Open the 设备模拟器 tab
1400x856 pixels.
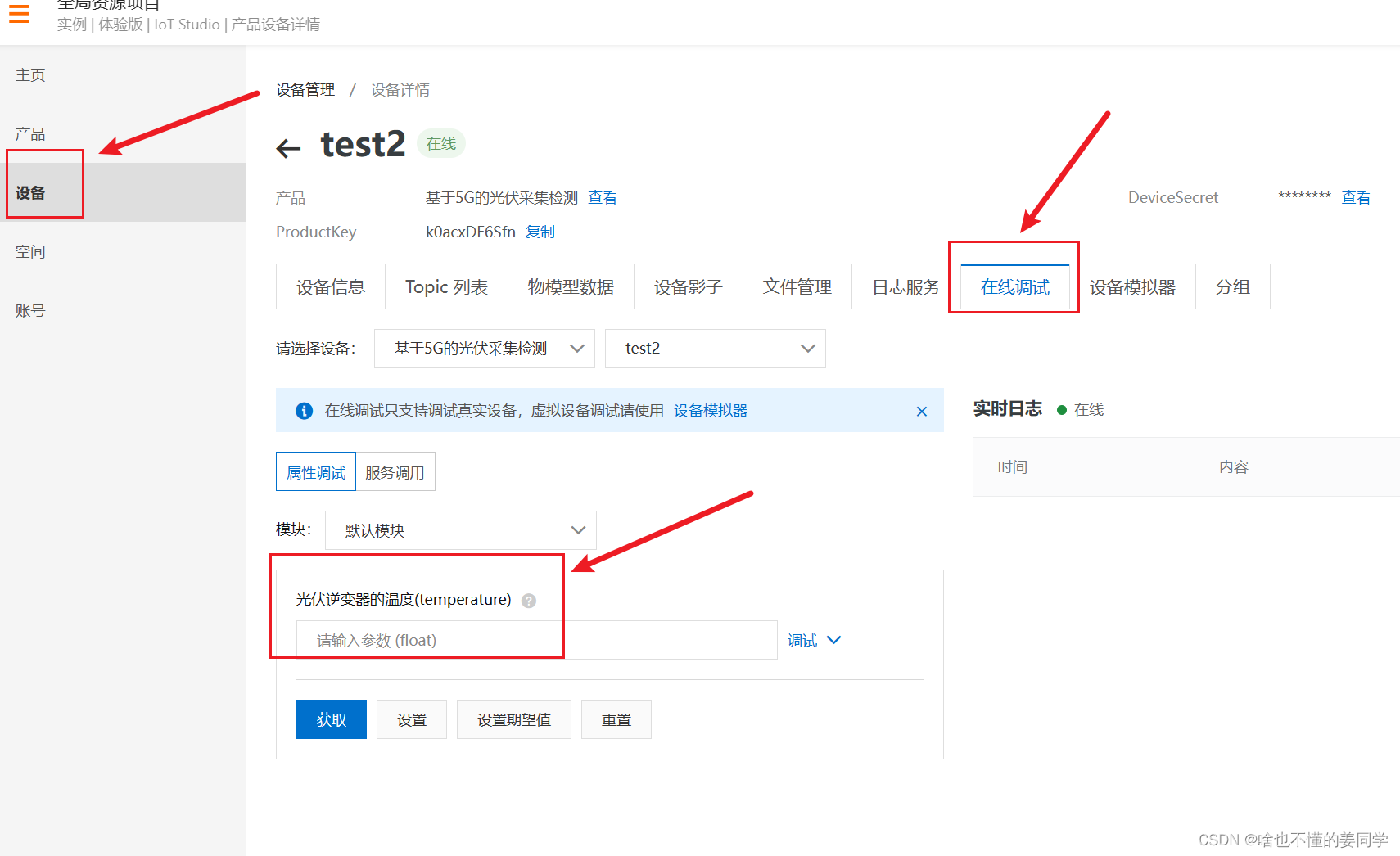pos(1135,286)
